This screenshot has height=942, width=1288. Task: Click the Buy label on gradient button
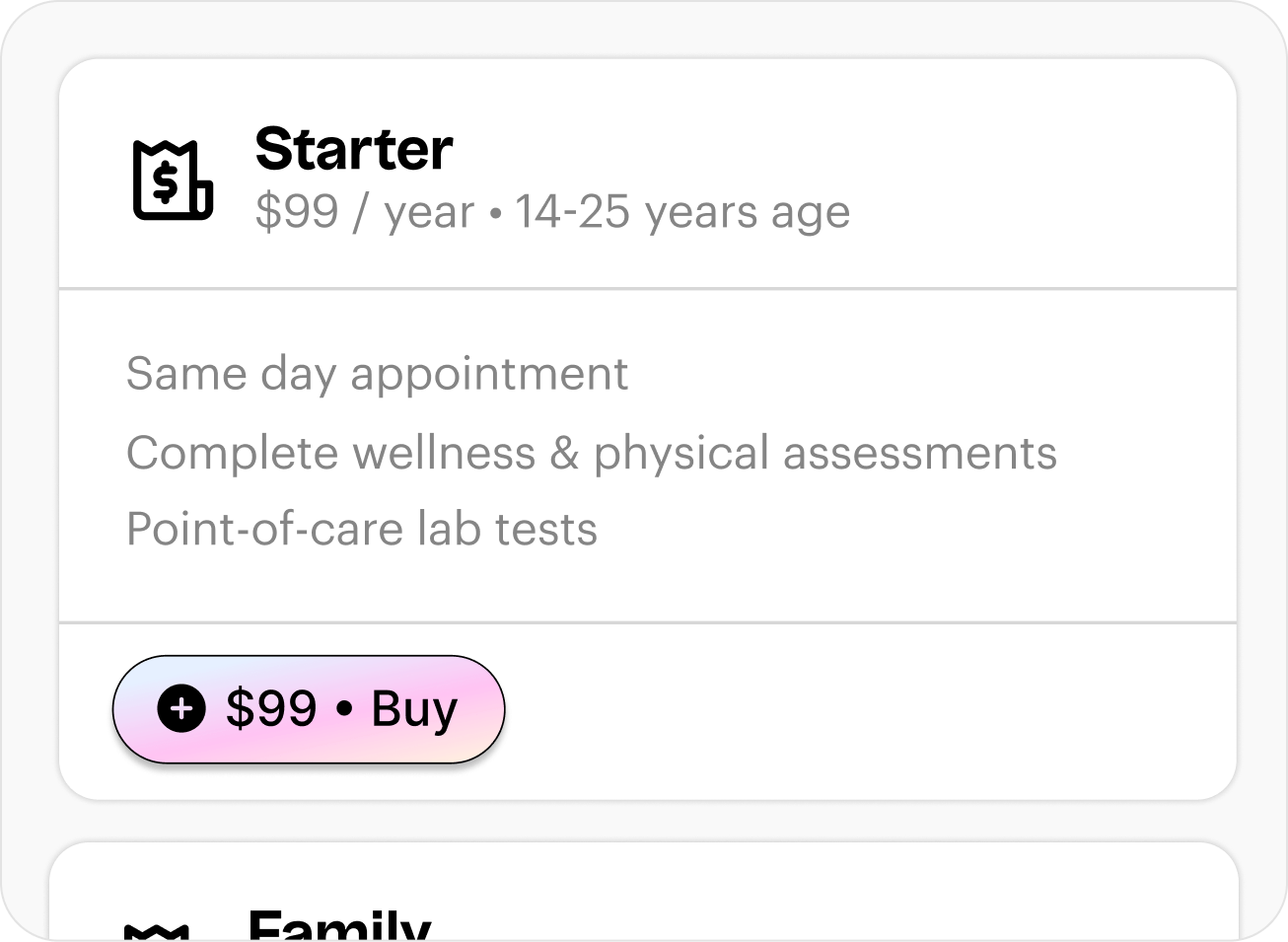tap(414, 708)
